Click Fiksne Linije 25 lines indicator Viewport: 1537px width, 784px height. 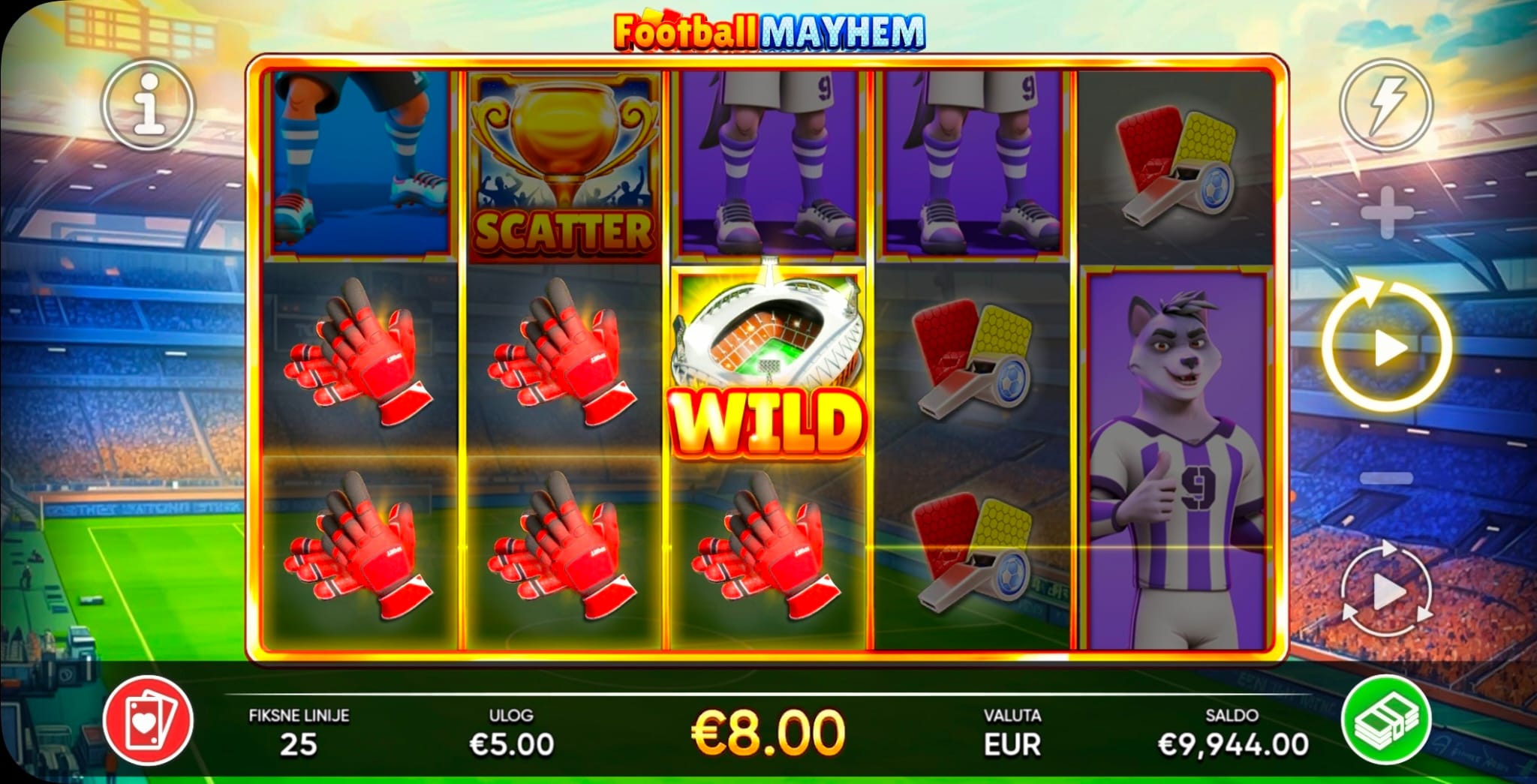(x=299, y=732)
